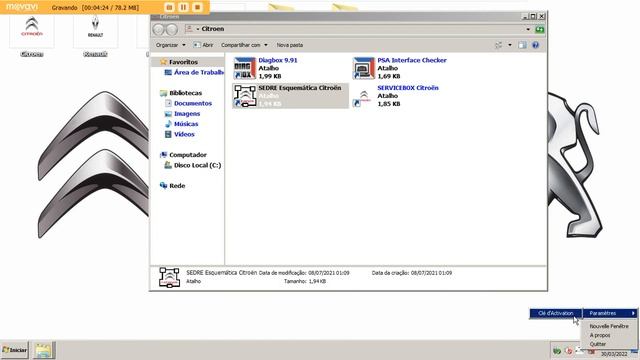Image resolution: width=640 pixels, height=360 pixels.
Task: Open Imagens library
Action: tap(187, 113)
